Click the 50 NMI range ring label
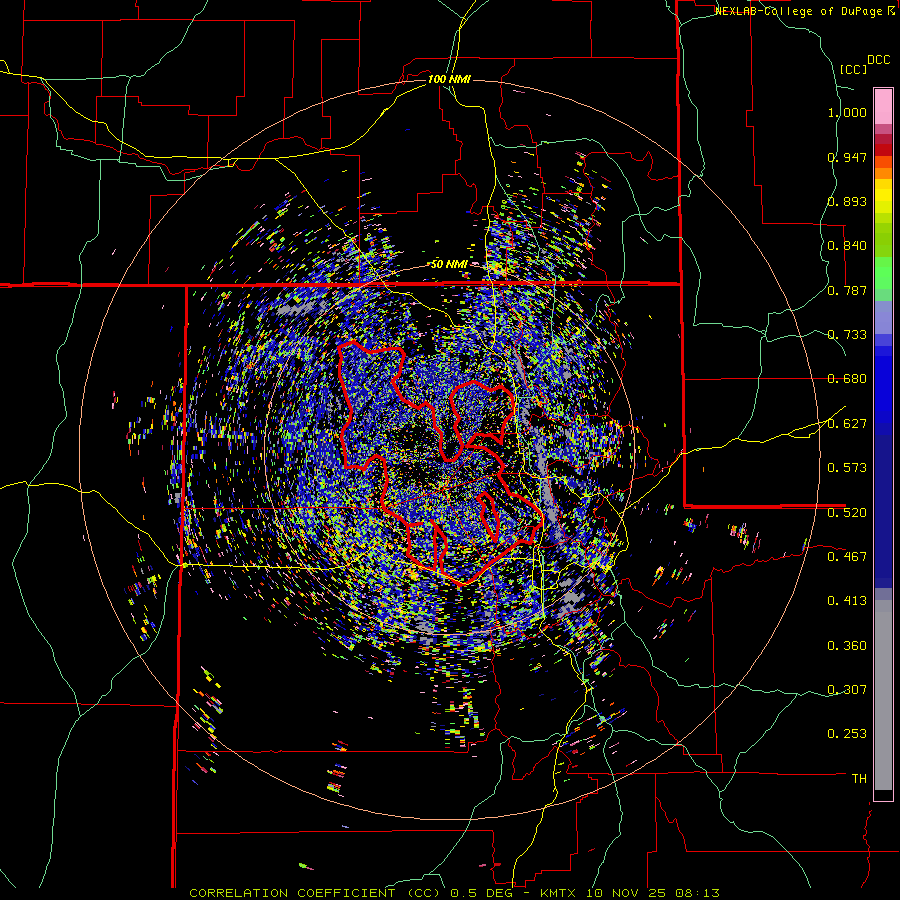This screenshot has height=900, width=900. click(x=449, y=264)
